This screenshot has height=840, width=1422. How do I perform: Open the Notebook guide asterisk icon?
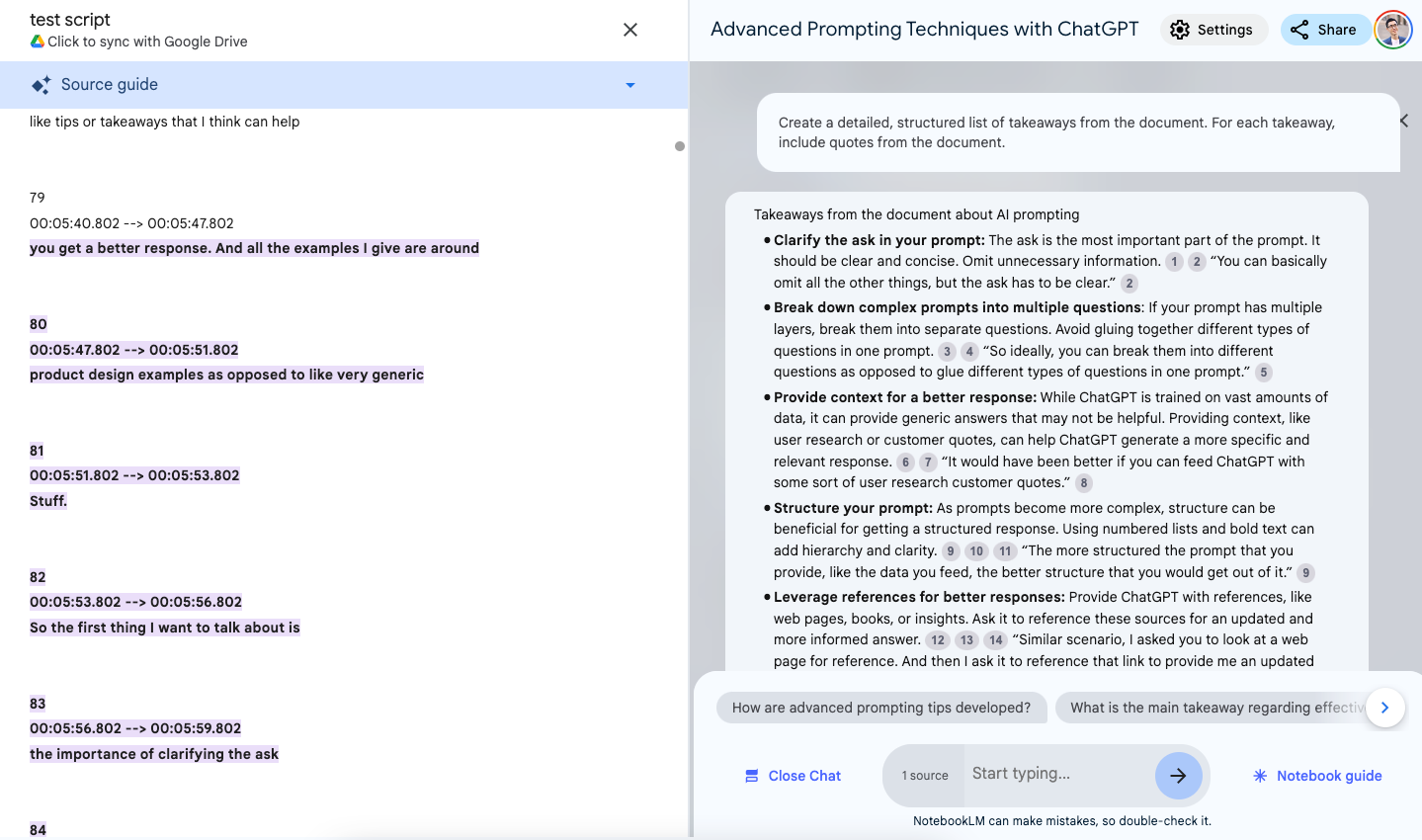click(1260, 776)
